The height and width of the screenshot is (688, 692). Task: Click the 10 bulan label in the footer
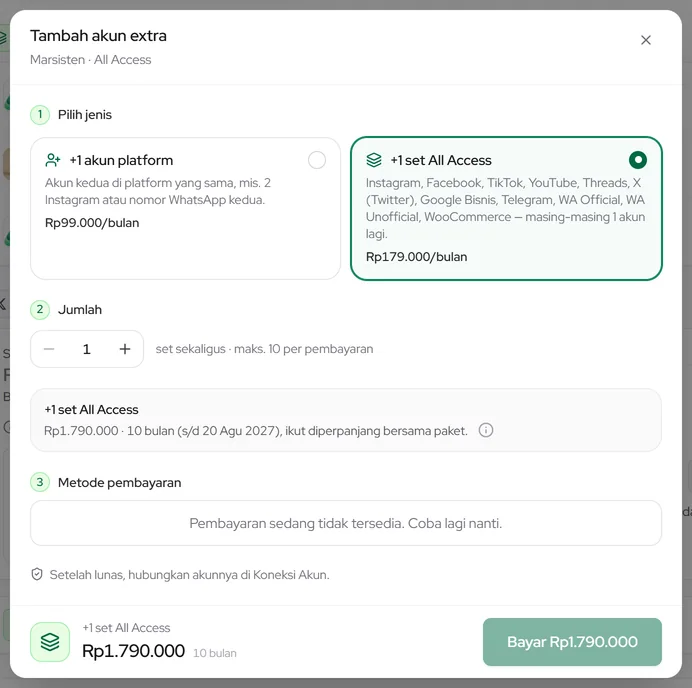point(214,653)
